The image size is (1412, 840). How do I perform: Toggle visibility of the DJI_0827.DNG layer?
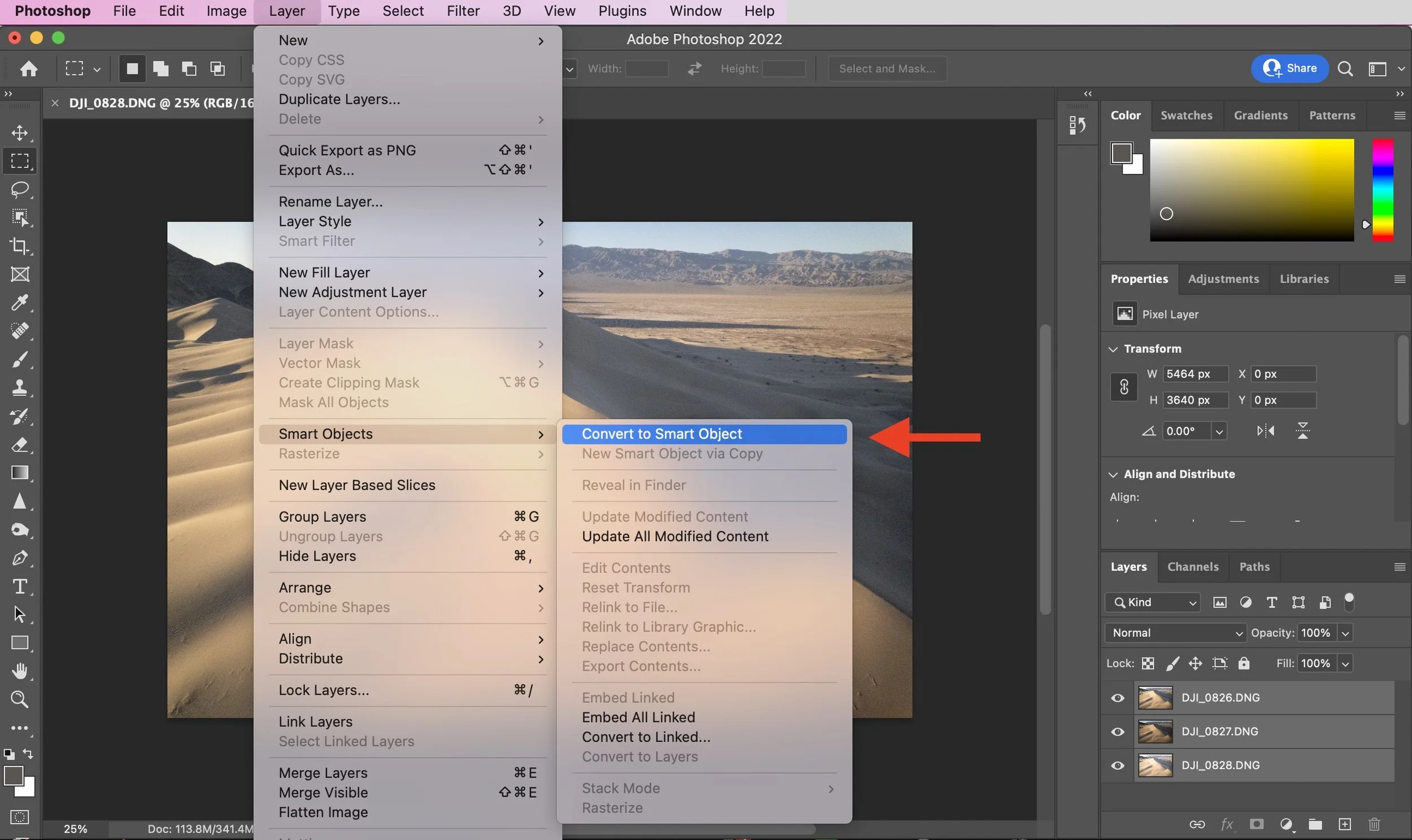pyautogui.click(x=1118, y=732)
